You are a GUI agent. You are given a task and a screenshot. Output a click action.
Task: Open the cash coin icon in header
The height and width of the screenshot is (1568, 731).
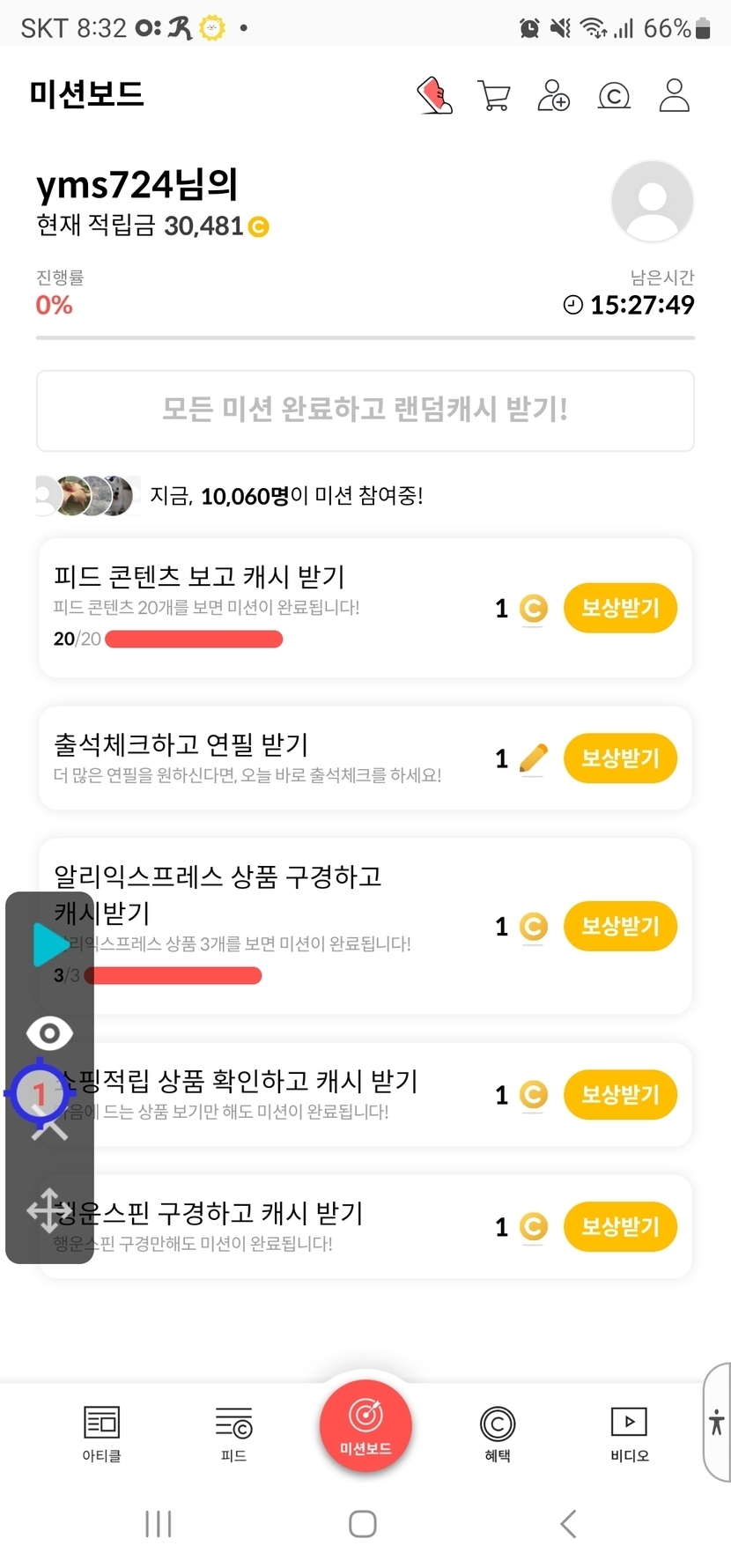pyautogui.click(x=614, y=95)
